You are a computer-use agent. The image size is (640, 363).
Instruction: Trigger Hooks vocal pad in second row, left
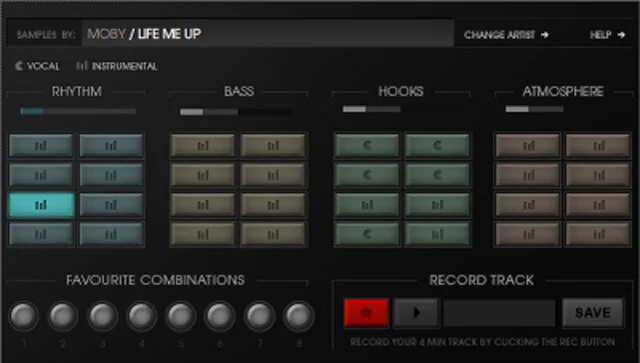pos(367,175)
